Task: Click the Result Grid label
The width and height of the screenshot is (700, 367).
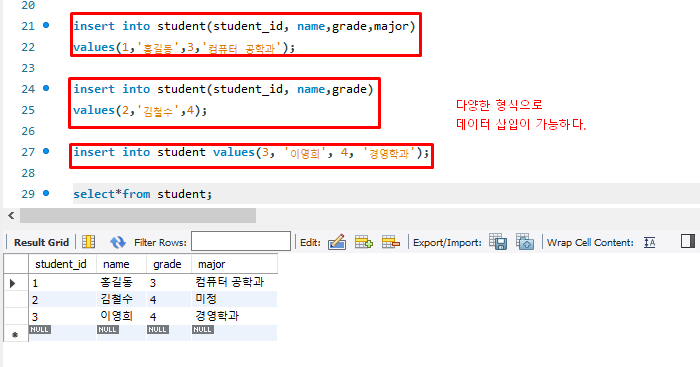Action: click(42, 242)
